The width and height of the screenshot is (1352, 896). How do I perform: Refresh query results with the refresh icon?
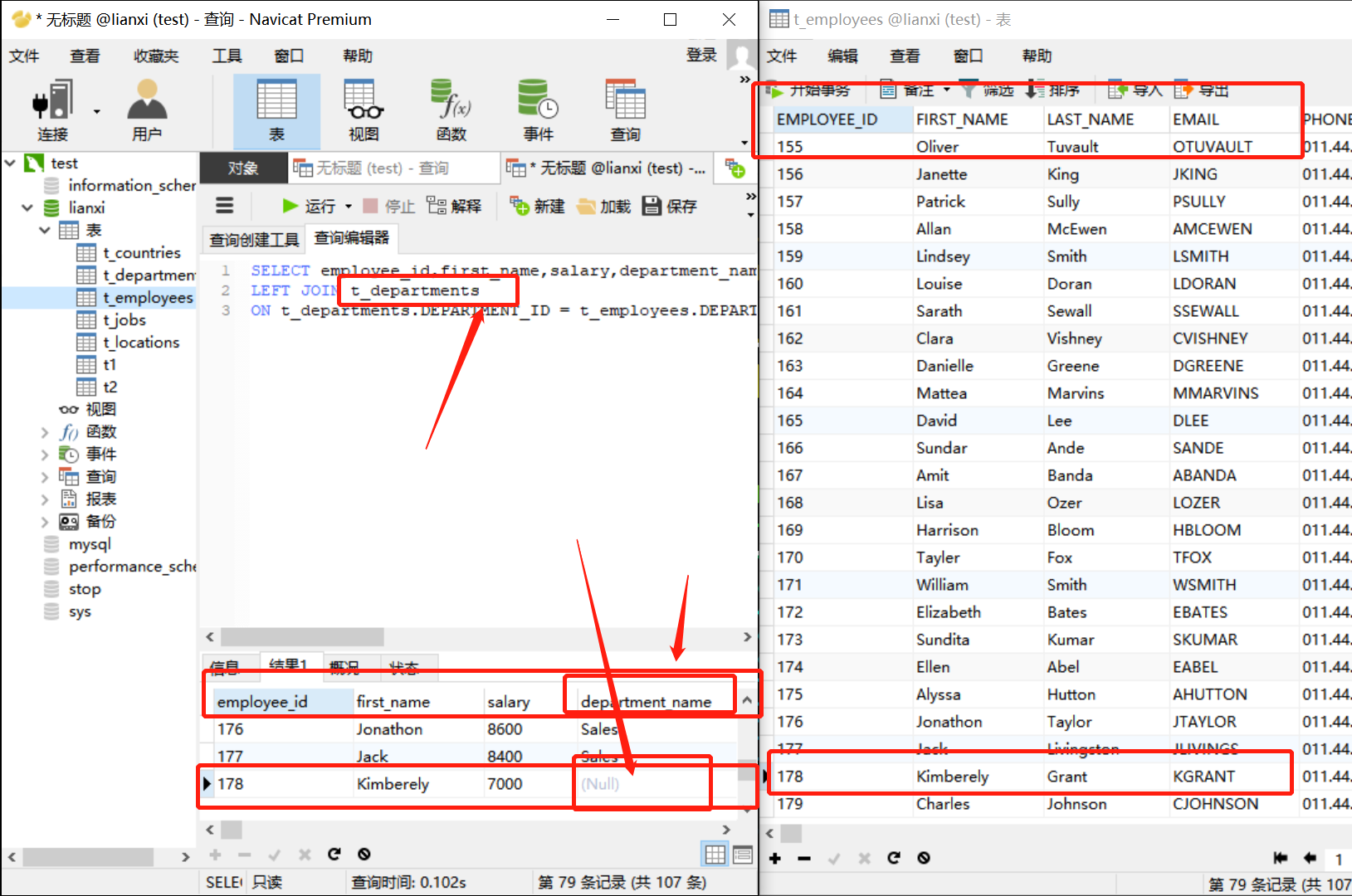point(334,854)
